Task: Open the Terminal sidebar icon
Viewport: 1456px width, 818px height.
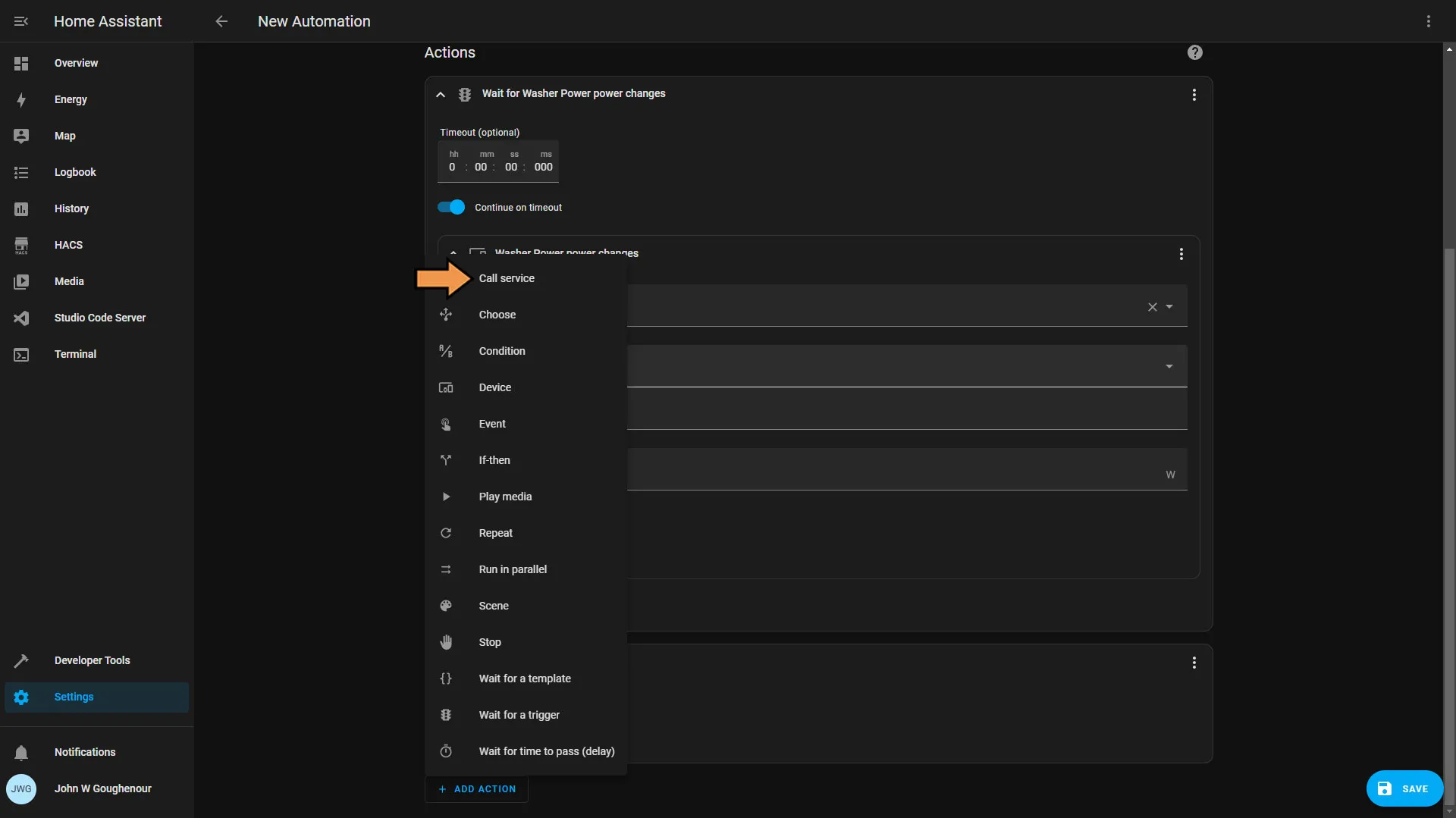Action: pyautogui.click(x=21, y=354)
